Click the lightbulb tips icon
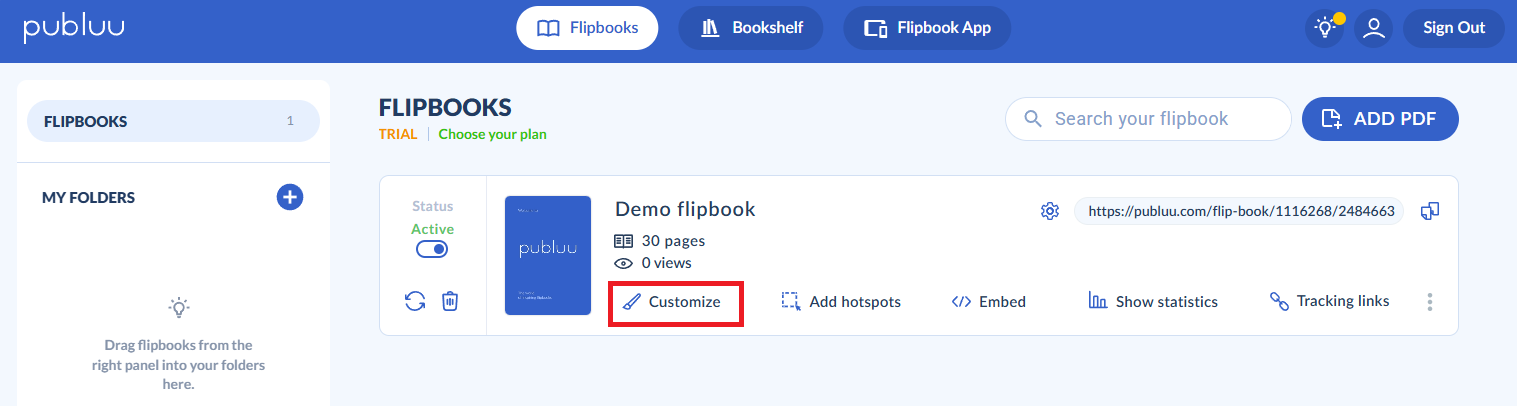The height and width of the screenshot is (406, 1517). click(1326, 28)
